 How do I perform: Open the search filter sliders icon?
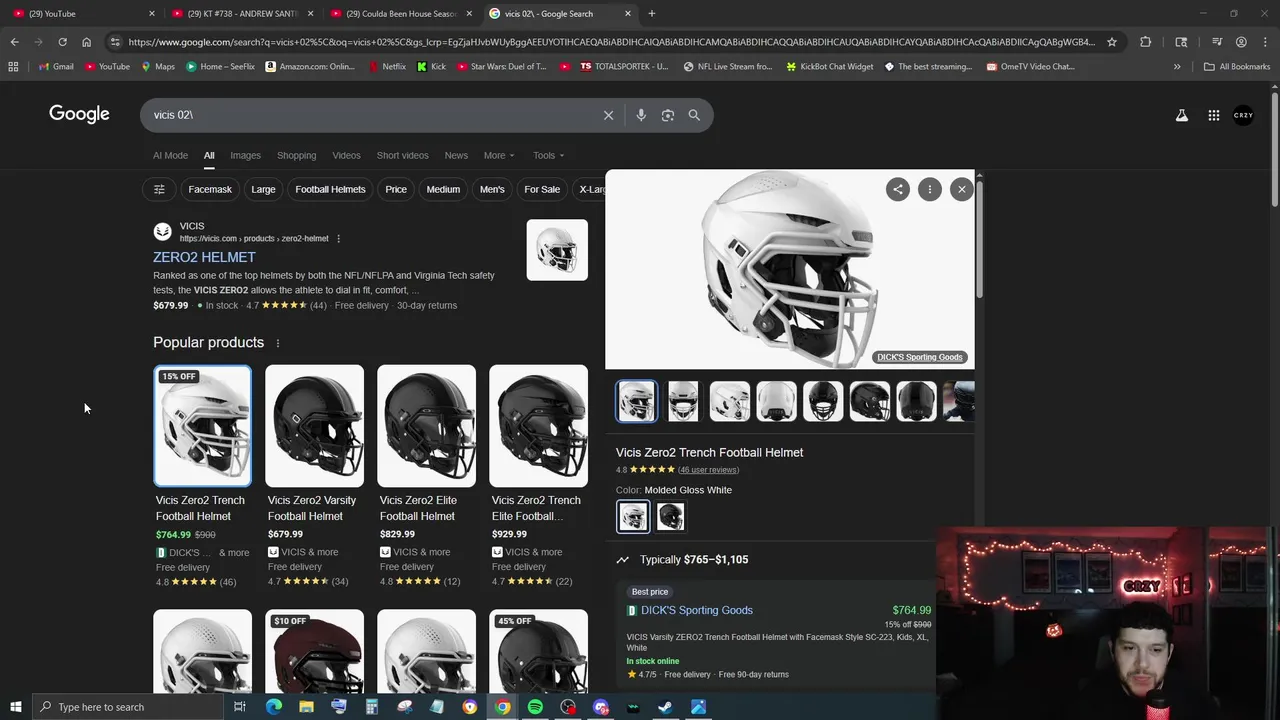pos(159,189)
